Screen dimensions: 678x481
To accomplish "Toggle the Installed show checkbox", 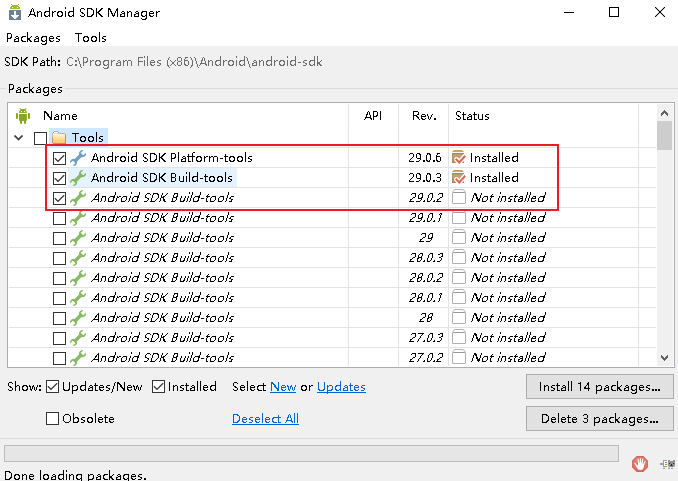I will (158, 387).
